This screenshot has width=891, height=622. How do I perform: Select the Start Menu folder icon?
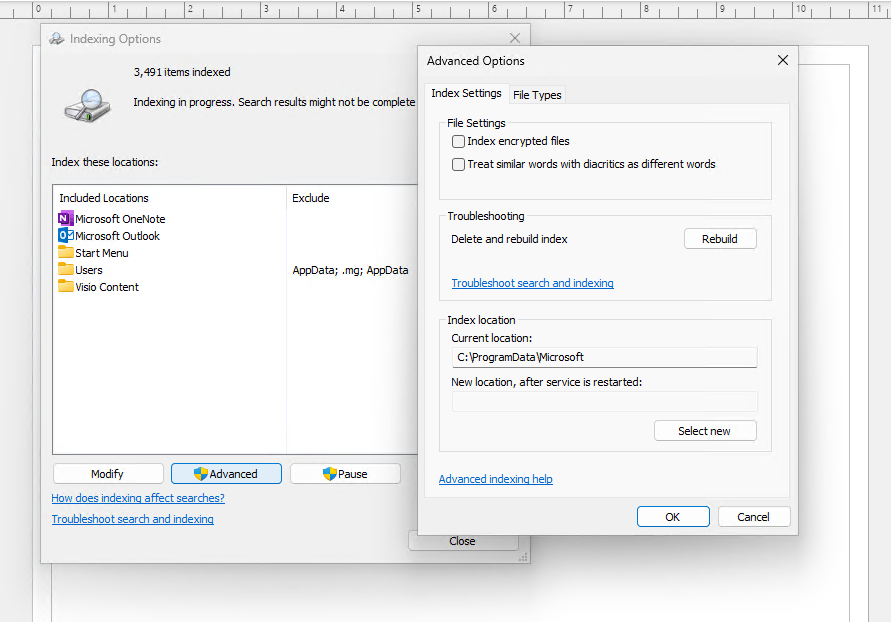[x=66, y=252]
